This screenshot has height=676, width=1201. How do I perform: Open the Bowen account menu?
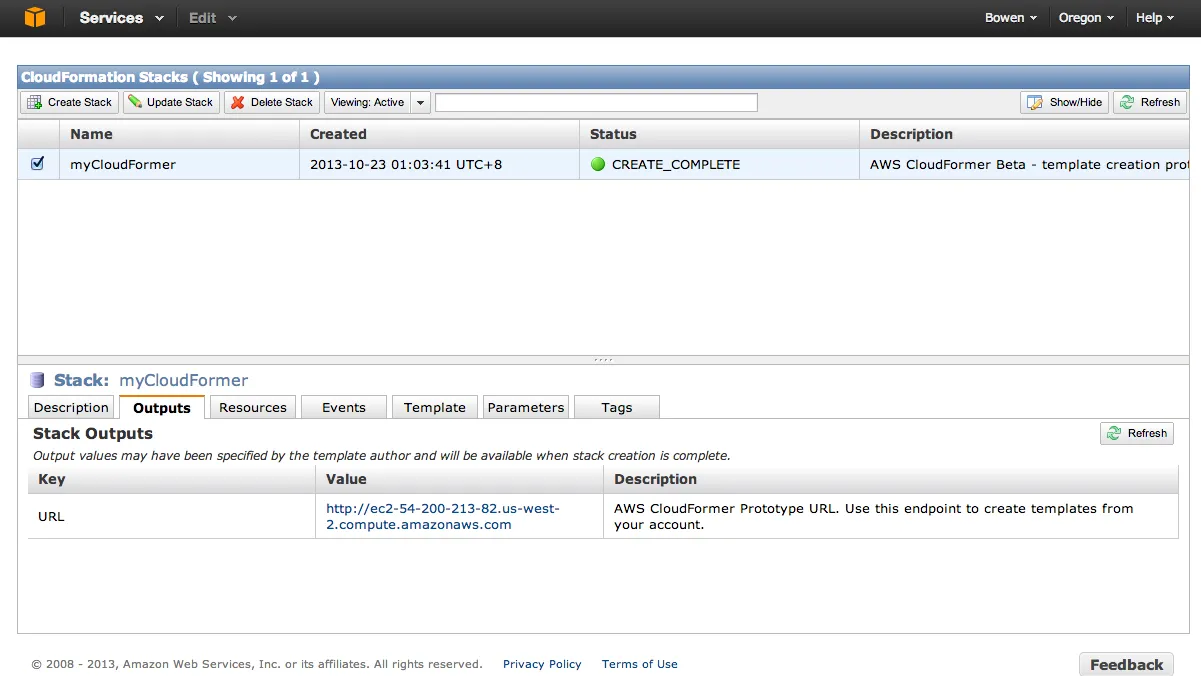coord(1011,18)
